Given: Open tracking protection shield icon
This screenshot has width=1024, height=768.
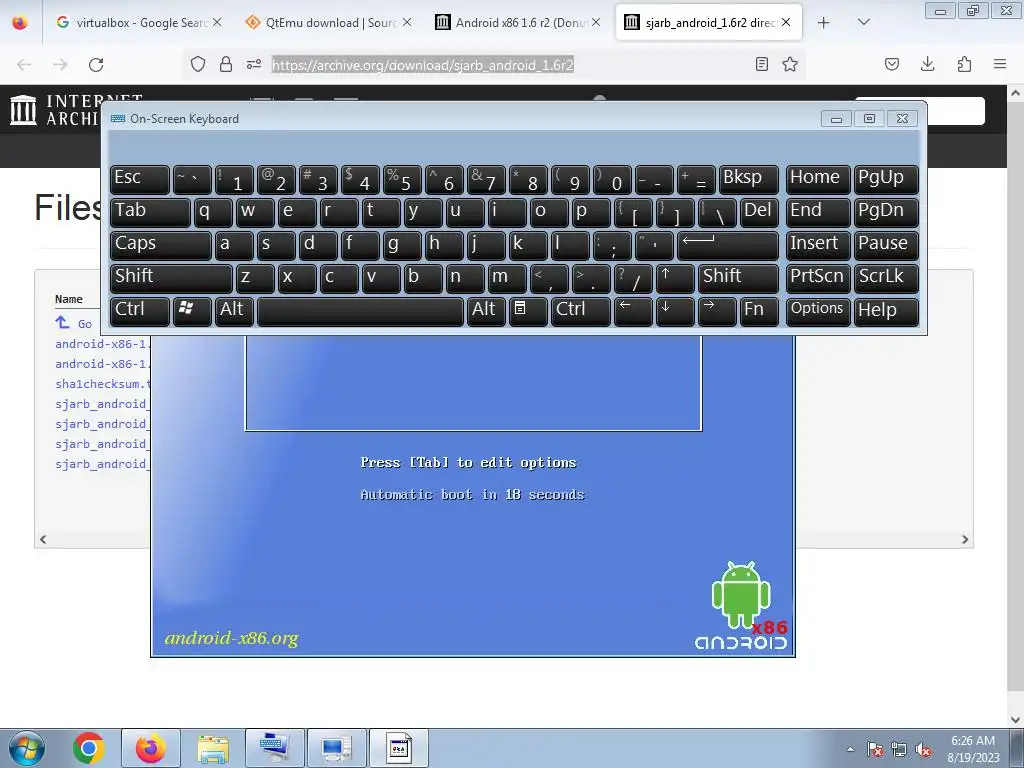Looking at the screenshot, I should [198, 64].
